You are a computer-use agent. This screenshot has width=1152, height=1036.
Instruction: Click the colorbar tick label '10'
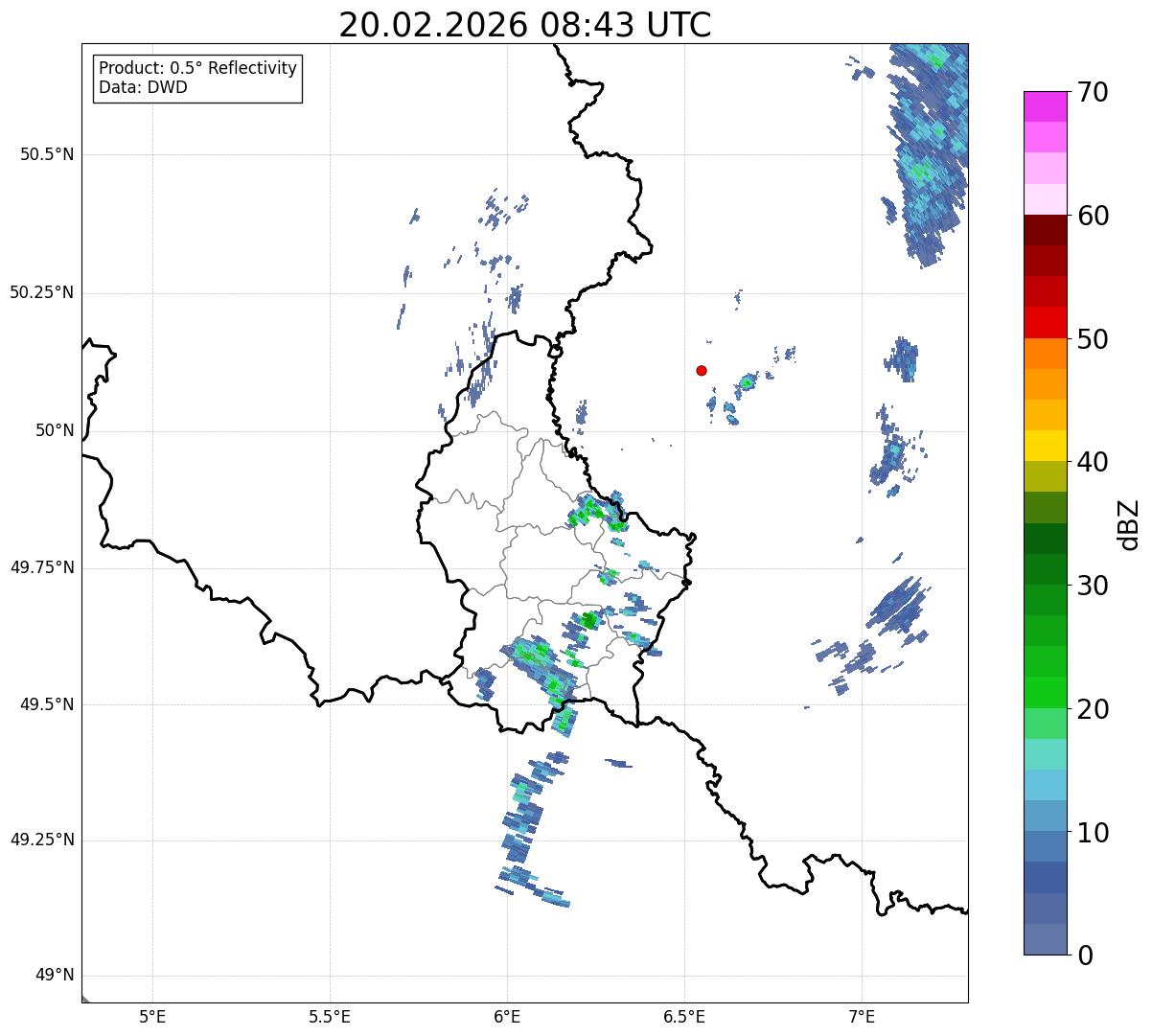(x=1093, y=832)
